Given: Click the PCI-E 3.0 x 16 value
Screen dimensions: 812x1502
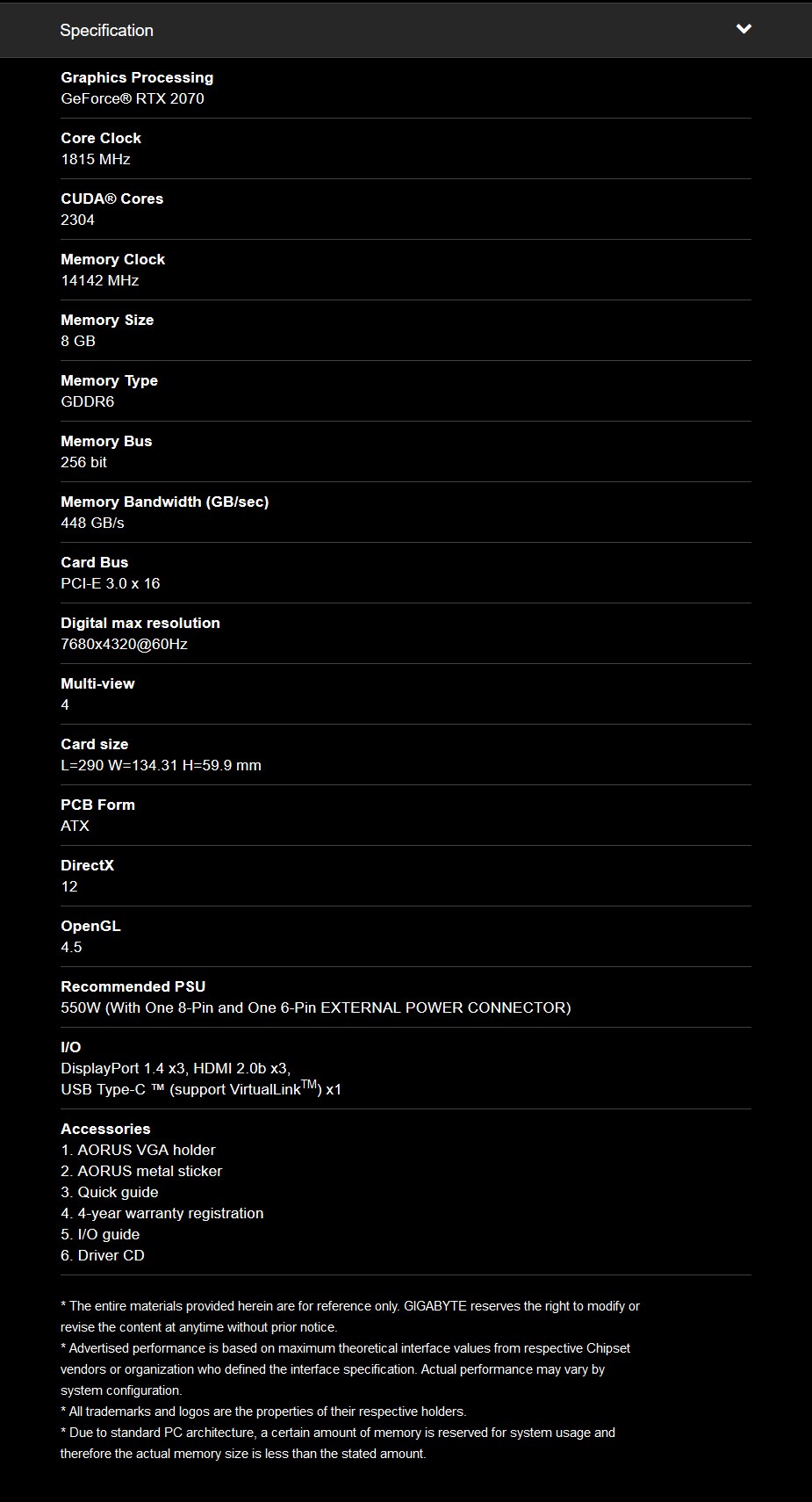Looking at the screenshot, I should [111, 583].
